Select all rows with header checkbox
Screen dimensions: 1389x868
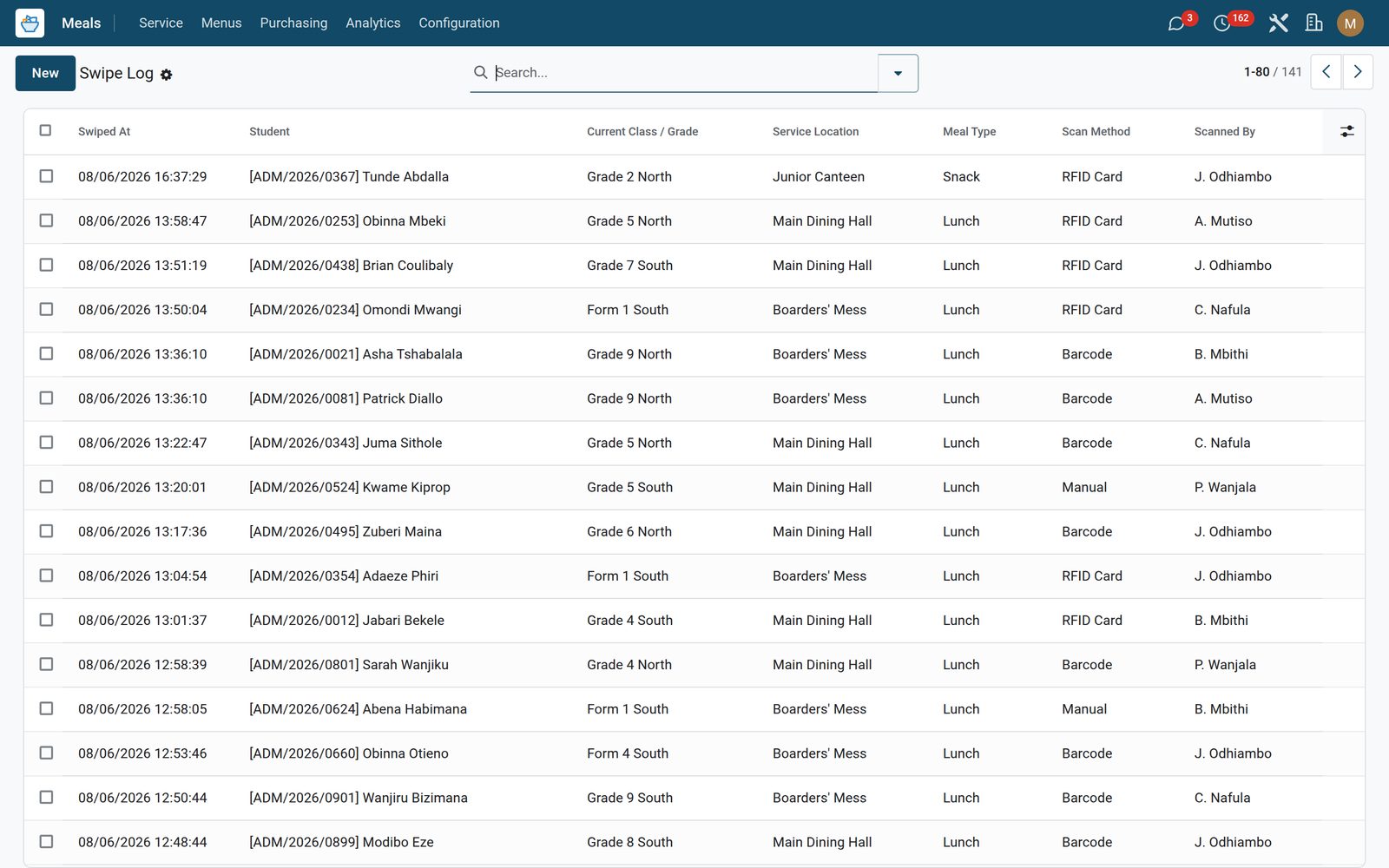pos(46,130)
